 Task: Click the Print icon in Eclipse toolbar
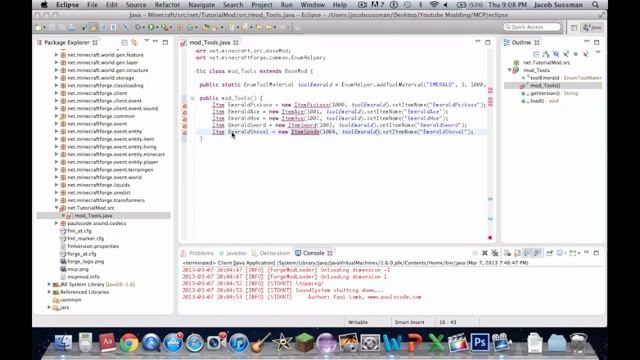(71, 27)
